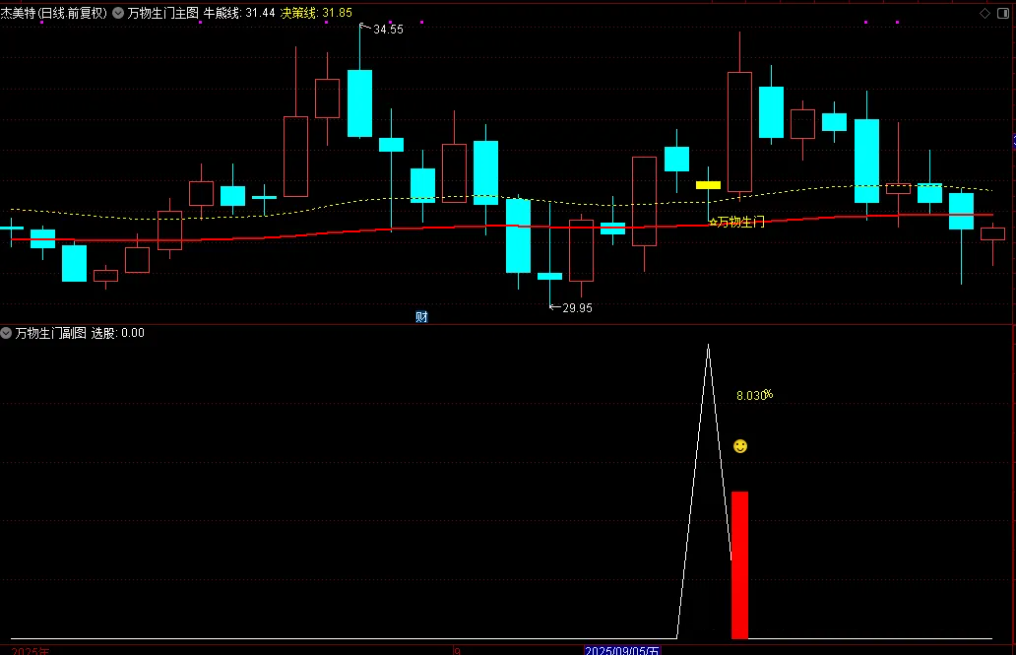The height and width of the screenshot is (655, 1016).
Task: Click the tall cyan candle below 34.55
Action: [360, 103]
